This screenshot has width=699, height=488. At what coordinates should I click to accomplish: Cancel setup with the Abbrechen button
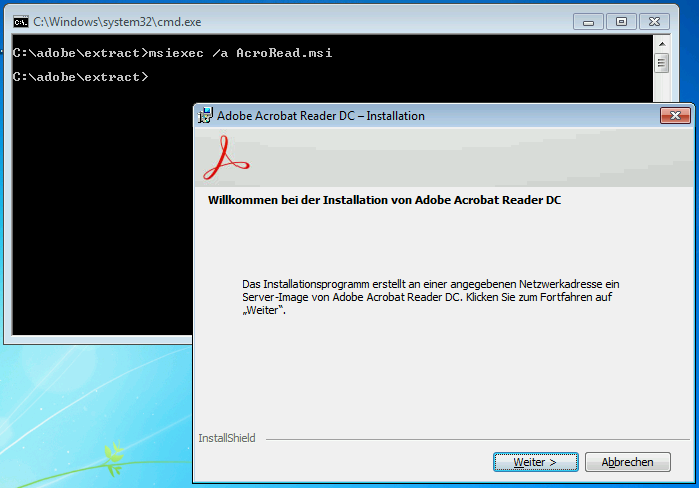(x=627, y=462)
